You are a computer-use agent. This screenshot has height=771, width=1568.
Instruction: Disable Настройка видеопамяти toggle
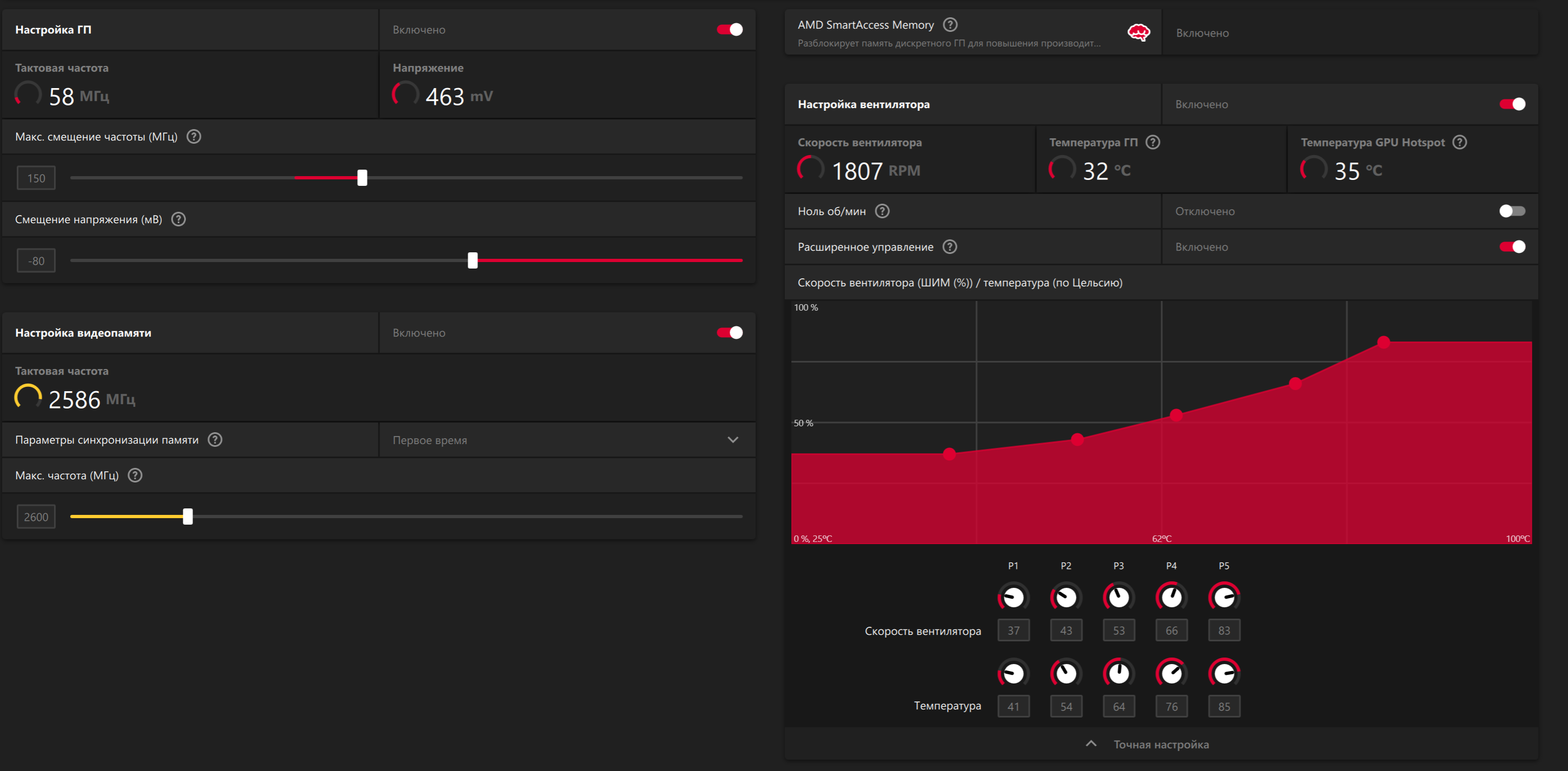(729, 332)
